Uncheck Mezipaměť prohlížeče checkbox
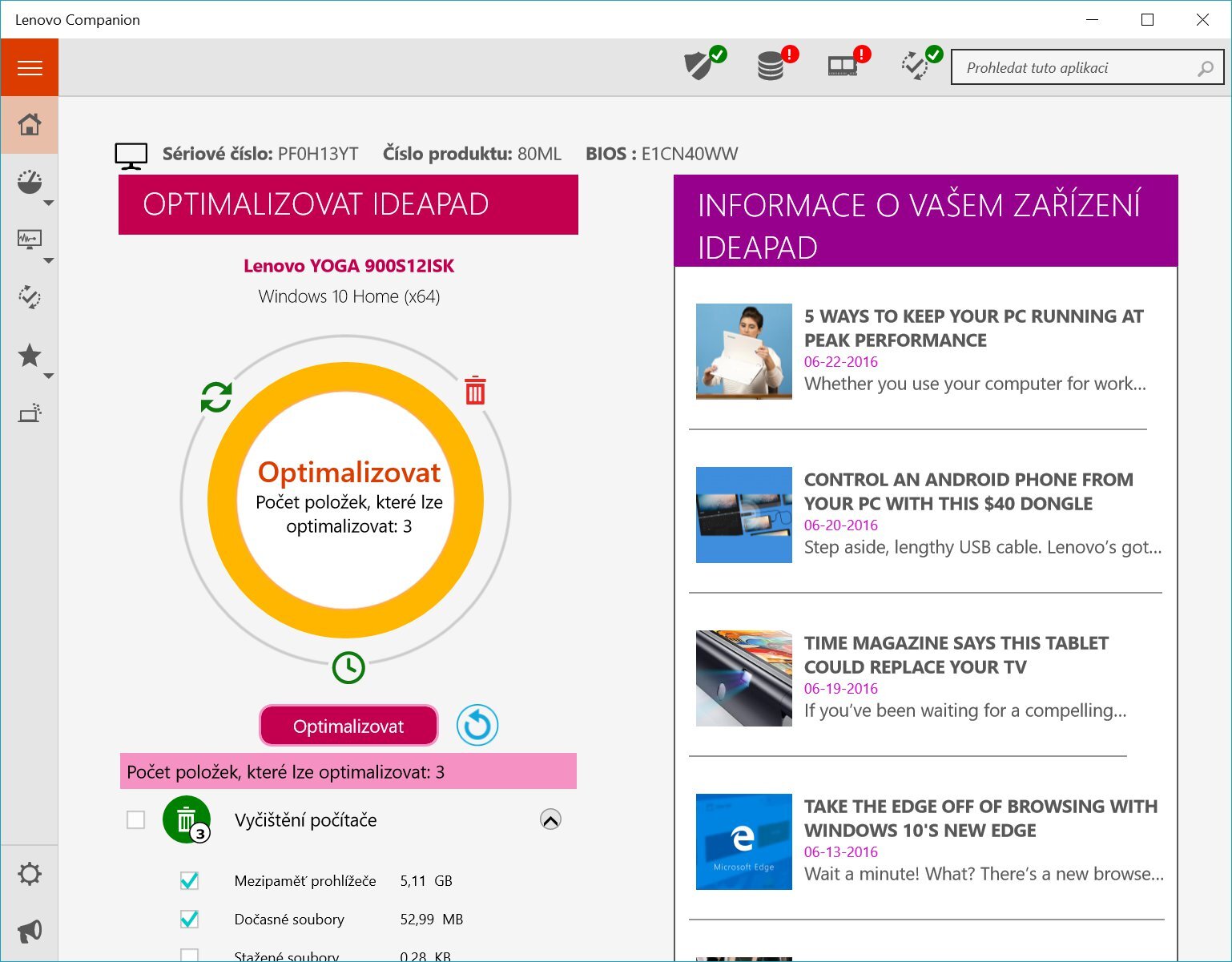The width and height of the screenshot is (1232, 962). [190, 881]
